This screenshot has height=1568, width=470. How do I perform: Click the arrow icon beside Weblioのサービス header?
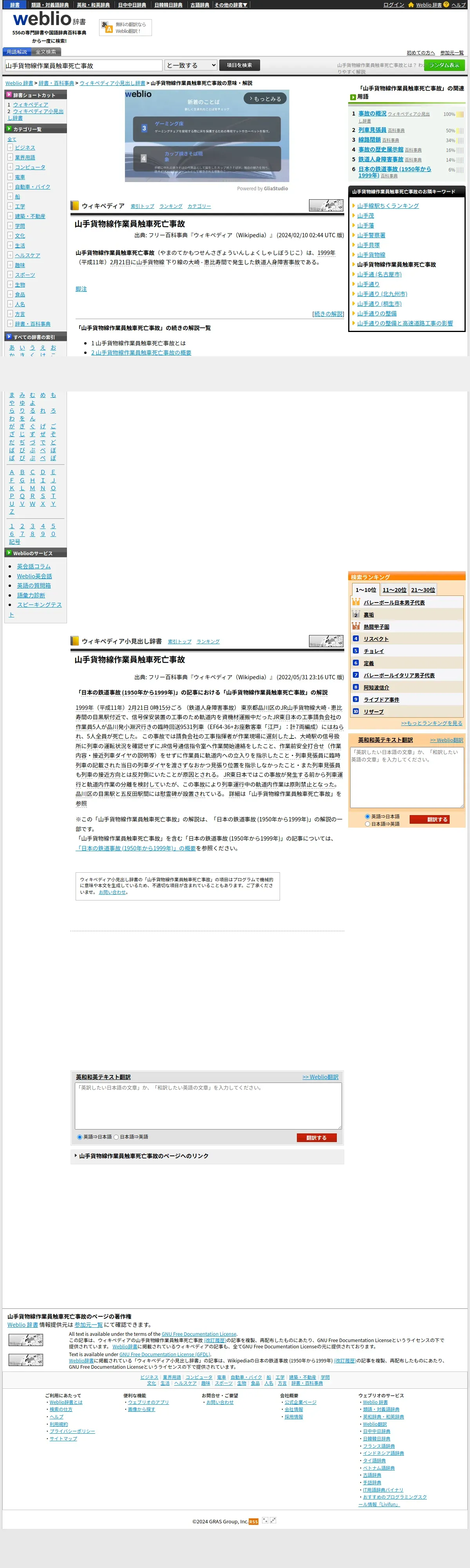9,553
